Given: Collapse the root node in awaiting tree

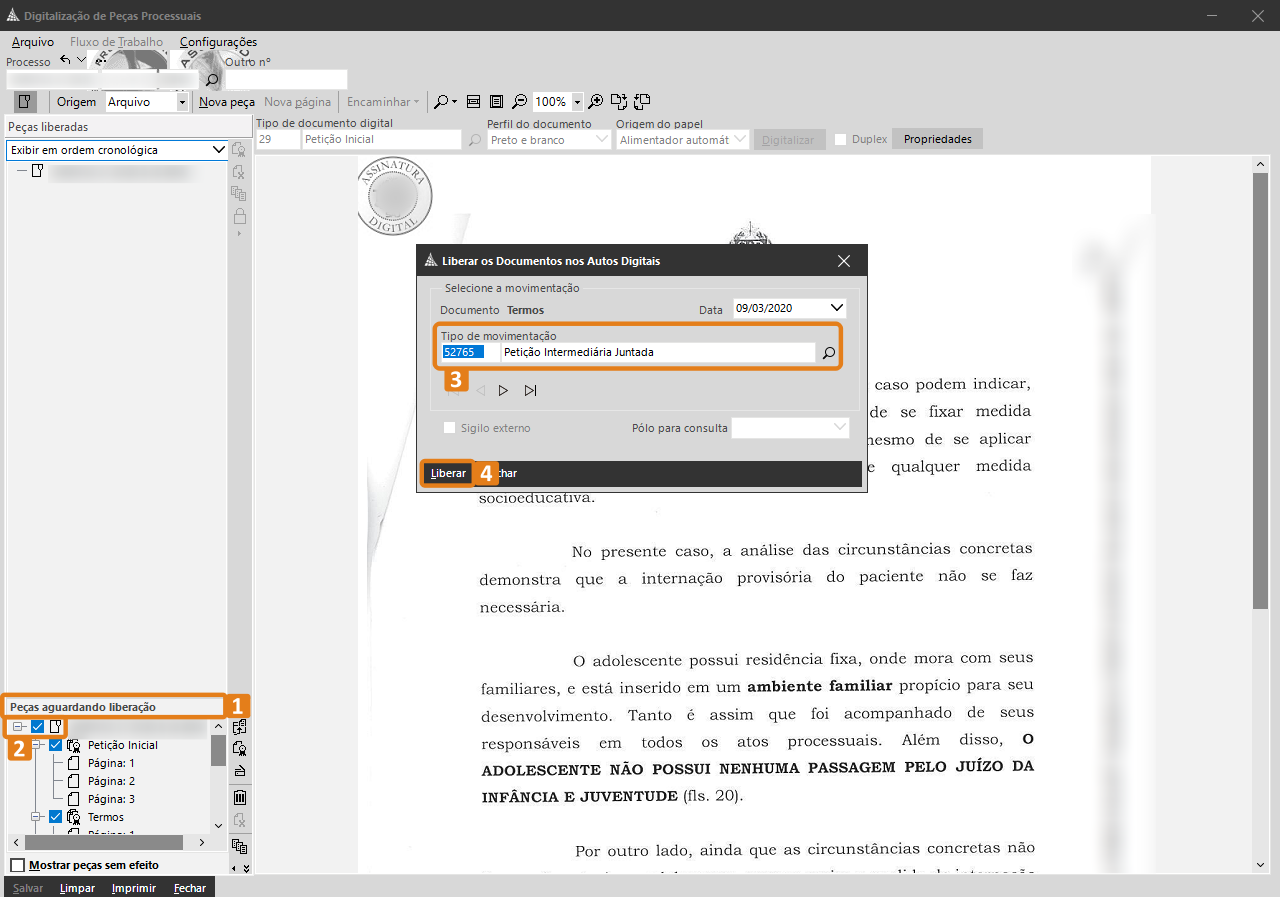Looking at the screenshot, I should pos(18,726).
